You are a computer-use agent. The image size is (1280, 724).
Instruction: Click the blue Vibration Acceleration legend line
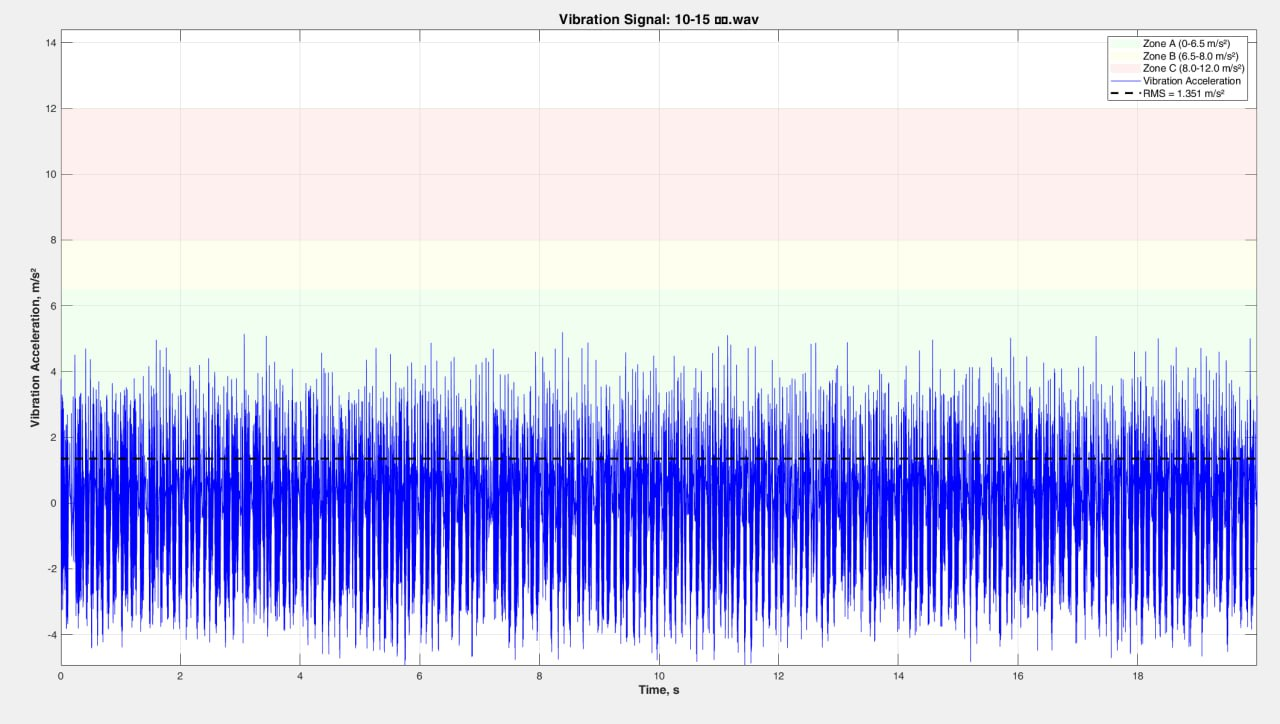[x=1124, y=81]
